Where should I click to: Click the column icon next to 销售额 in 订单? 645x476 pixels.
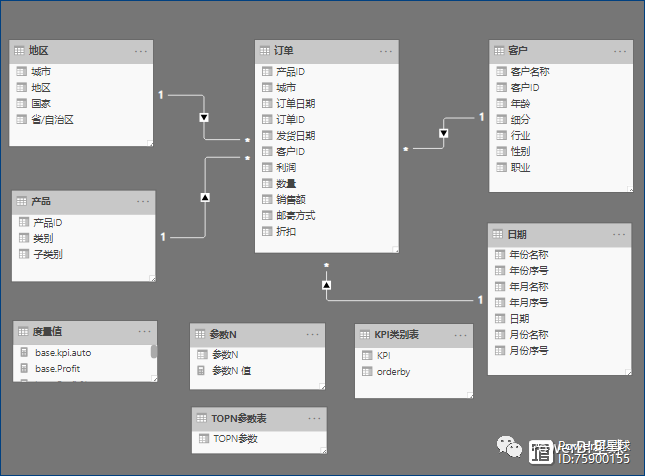pos(267,200)
